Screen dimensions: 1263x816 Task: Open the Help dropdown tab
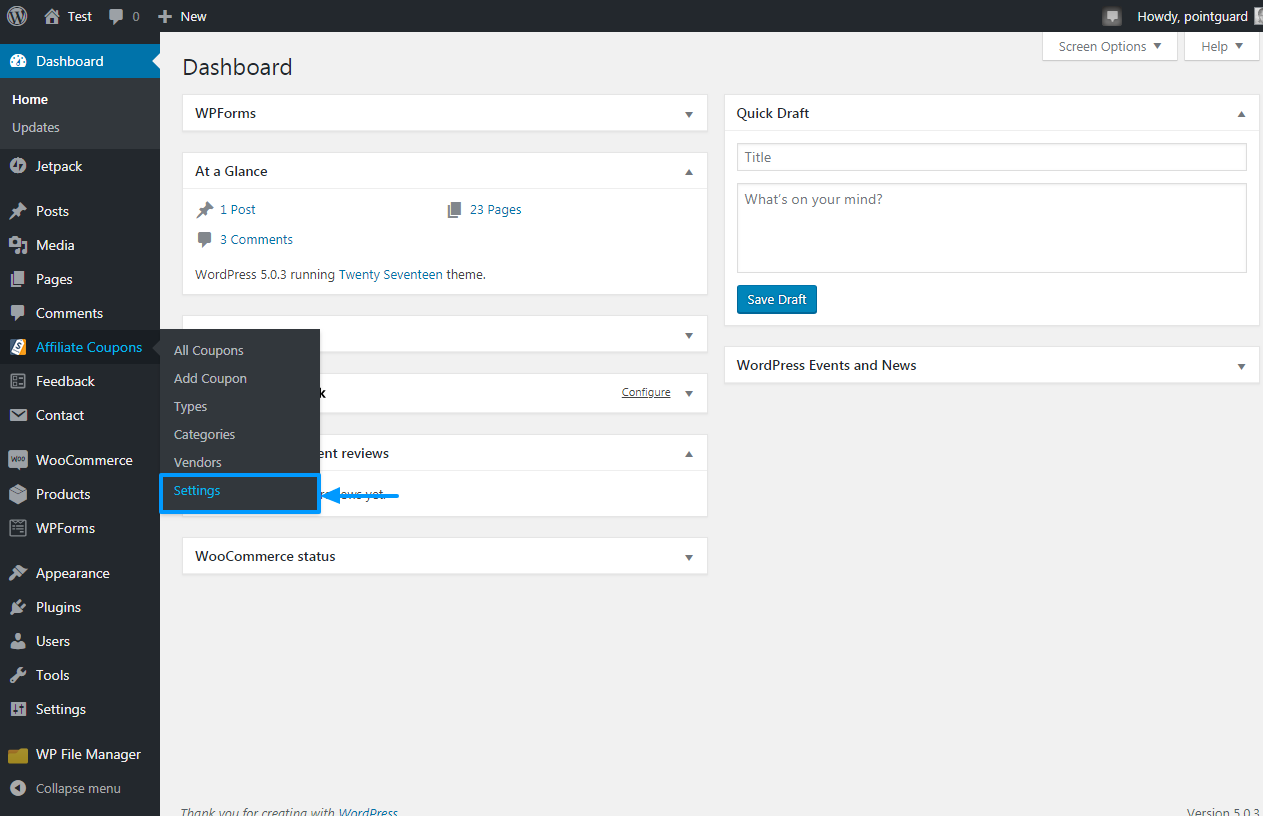click(x=1222, y=46)
